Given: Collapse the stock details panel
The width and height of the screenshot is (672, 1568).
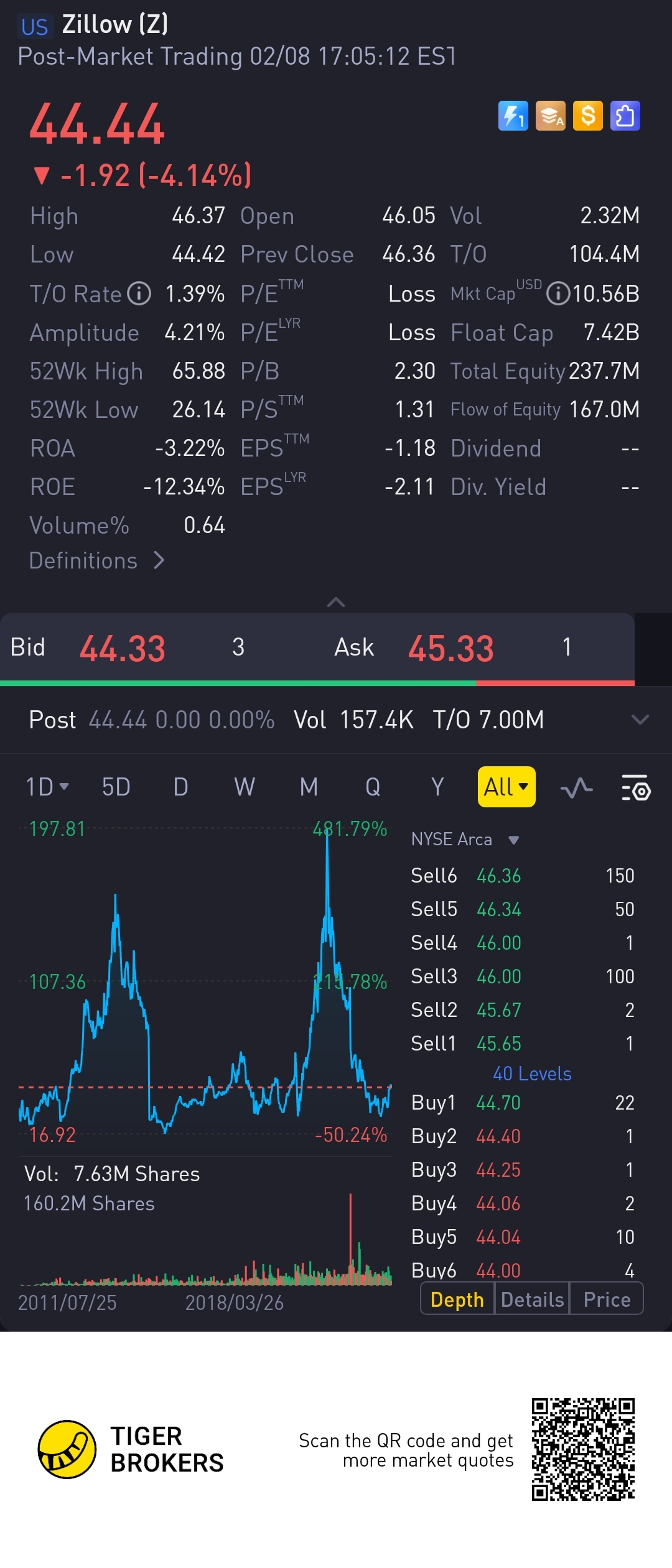Looking at the screenshot, I should click(x=336, y=601).
